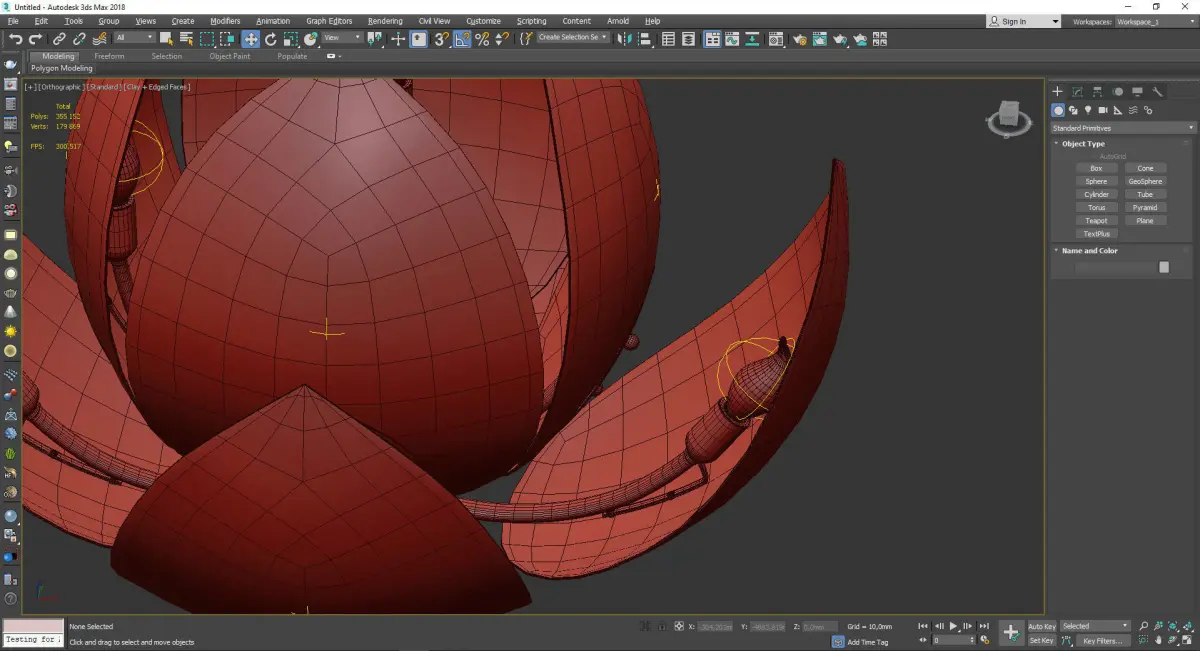Switch to the Freeform ribbon tab
1200x651 pixels.
[x=109, y=56]
